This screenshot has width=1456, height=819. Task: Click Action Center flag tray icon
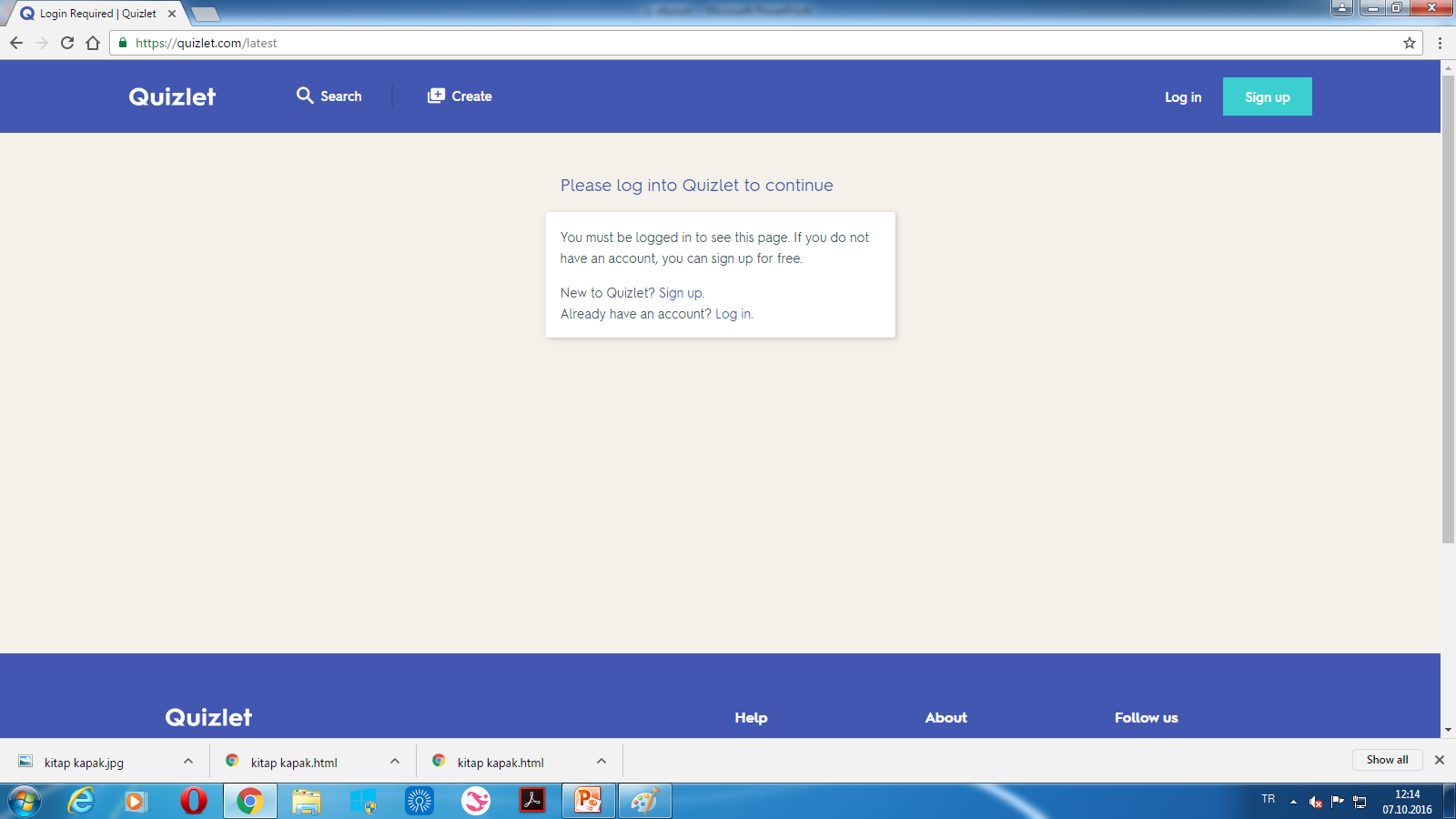pyautogui.click(x=1338, y=801)
